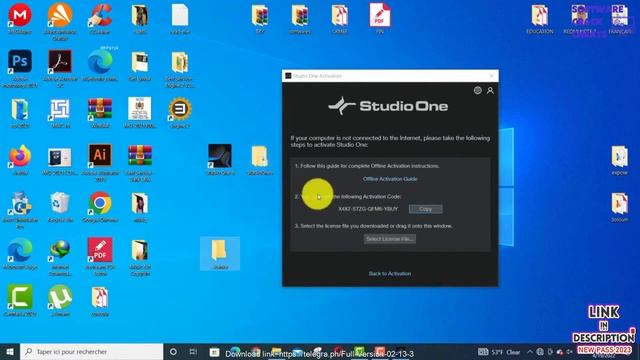Select the activation code text beside Copy
The image size is (640, 360).
[368, 209]
